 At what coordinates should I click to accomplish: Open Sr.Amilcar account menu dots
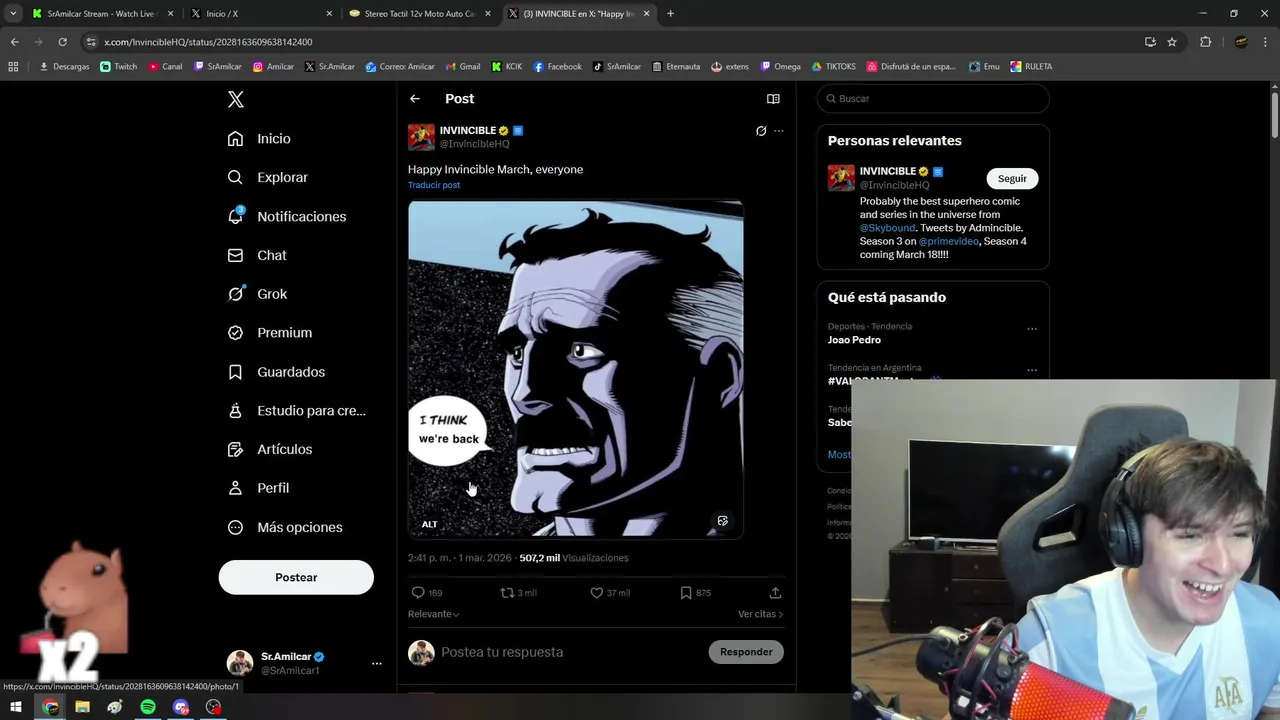click(x=377, y=663)
